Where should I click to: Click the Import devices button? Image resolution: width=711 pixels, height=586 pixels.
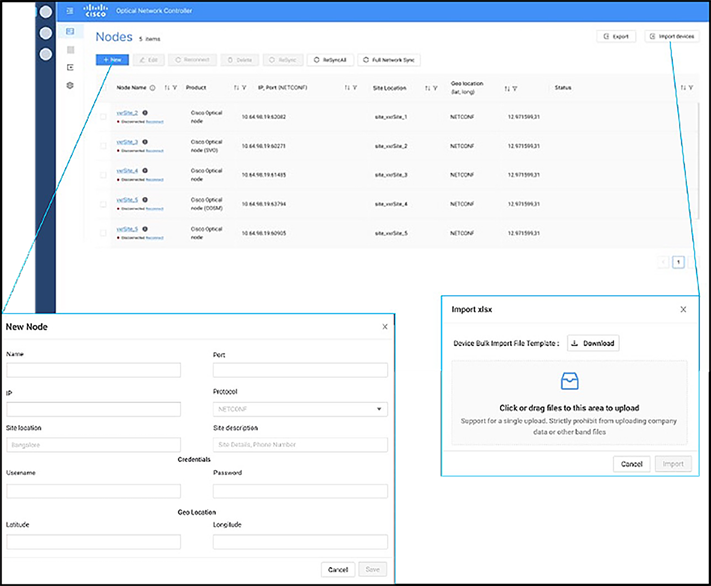coord(672,36)
